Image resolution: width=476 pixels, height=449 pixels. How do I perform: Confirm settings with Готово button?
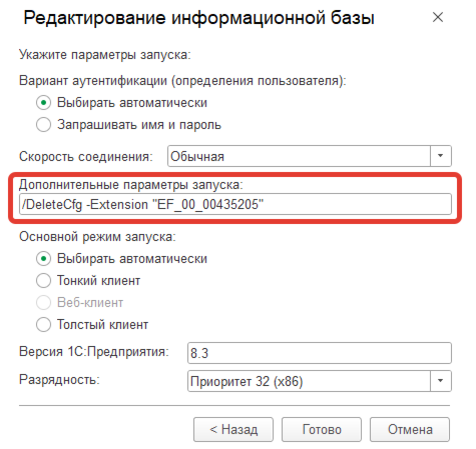322,429
